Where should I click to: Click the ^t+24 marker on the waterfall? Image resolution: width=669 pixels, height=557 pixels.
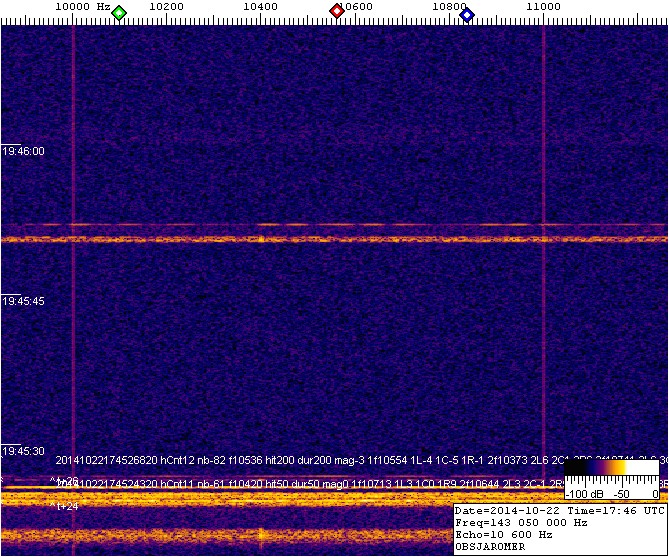pyautogui.click(x=64, y=506)
